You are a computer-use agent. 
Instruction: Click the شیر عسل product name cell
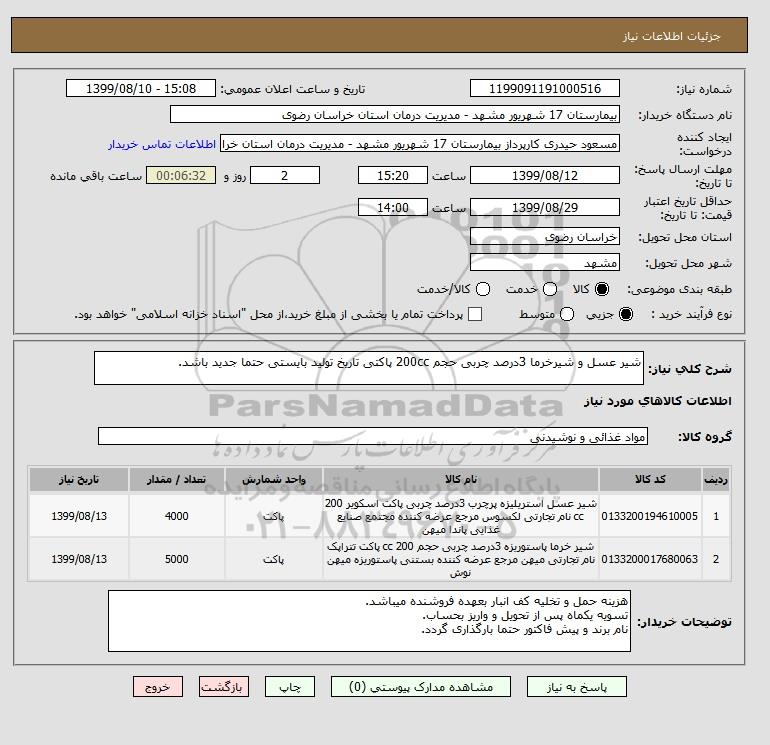point(461,517)
